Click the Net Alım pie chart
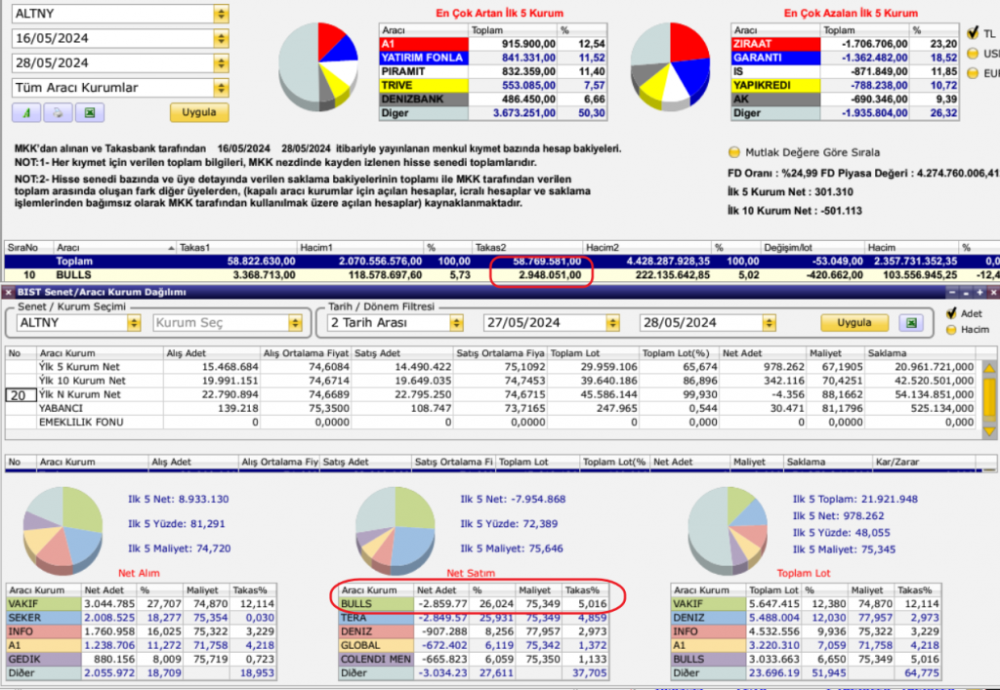The image size is (1000, 690). coord(62,529)
